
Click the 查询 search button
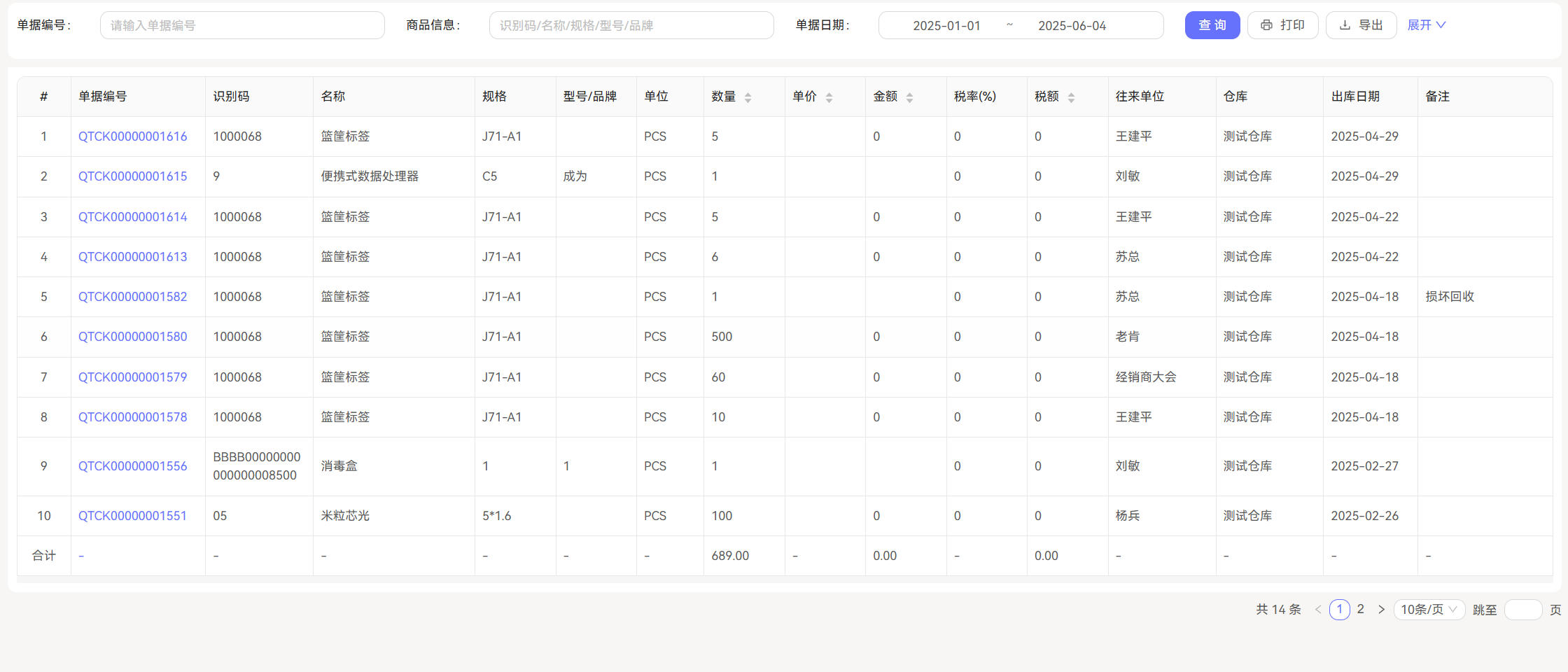click(1212, 24)
